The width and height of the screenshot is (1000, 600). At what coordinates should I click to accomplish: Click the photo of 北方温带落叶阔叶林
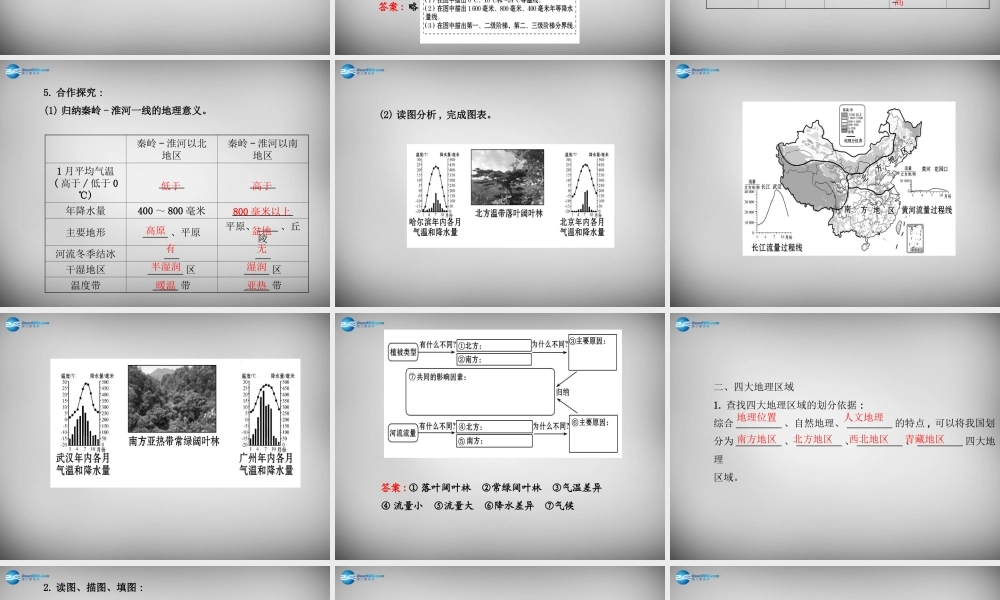(x=508, y=177)
